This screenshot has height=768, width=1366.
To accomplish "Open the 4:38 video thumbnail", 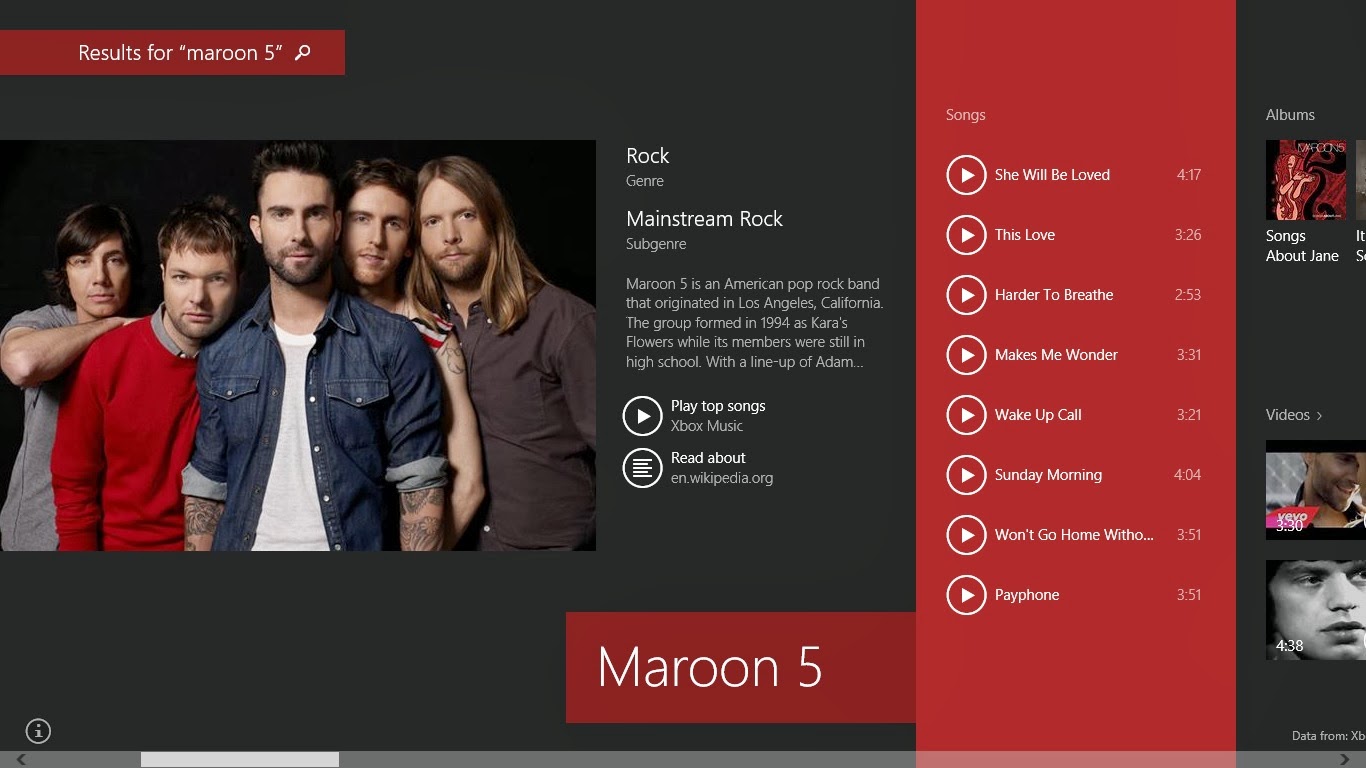I will tap(1316, 610).
